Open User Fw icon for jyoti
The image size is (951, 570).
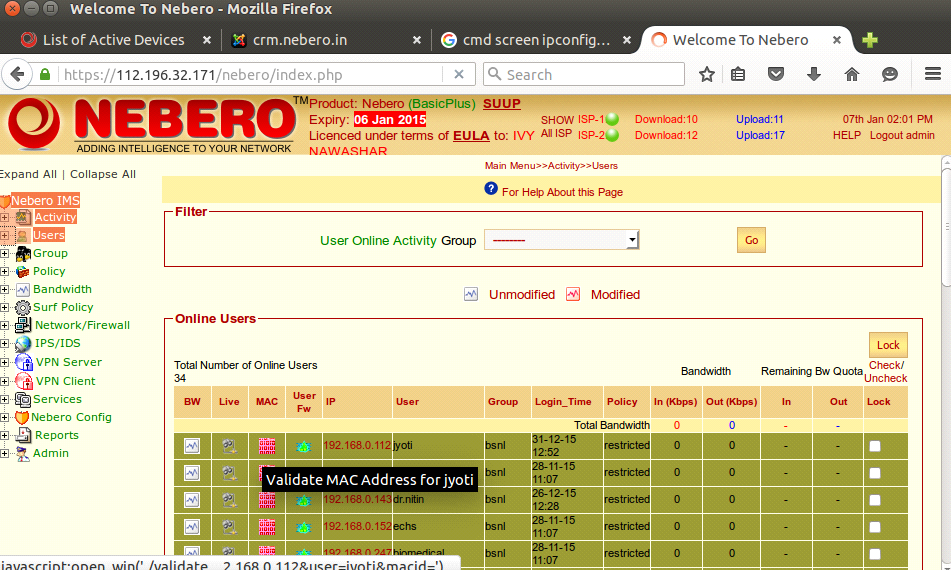[303, 447]
